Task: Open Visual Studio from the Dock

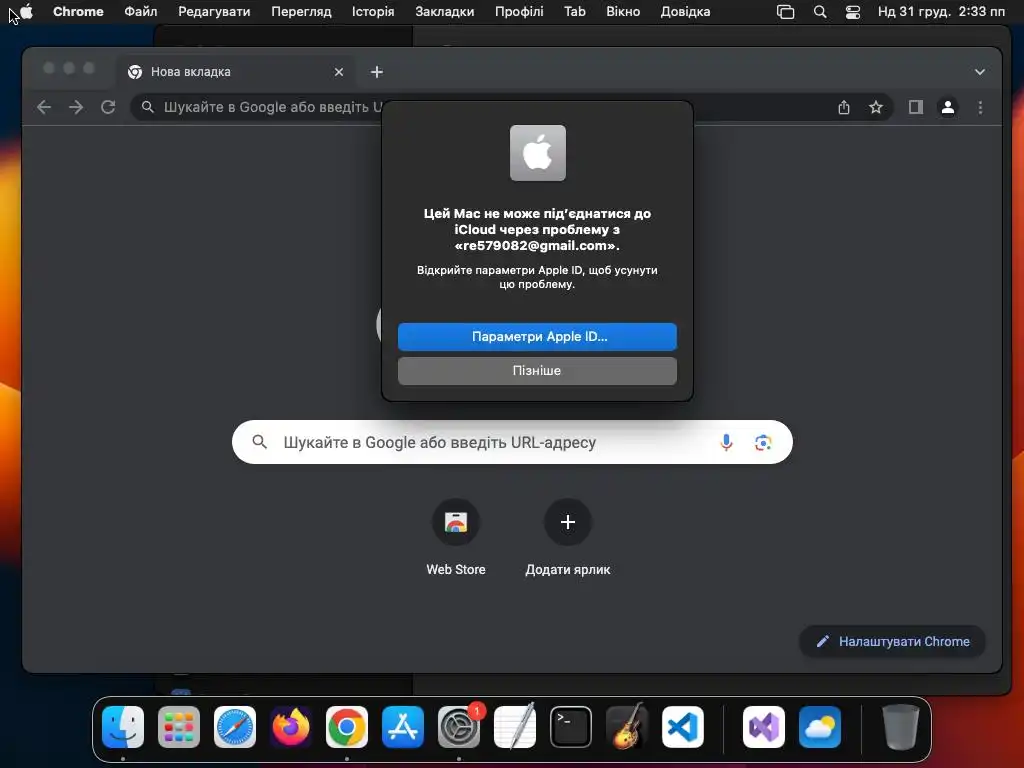Action: [x=763, y=727]
